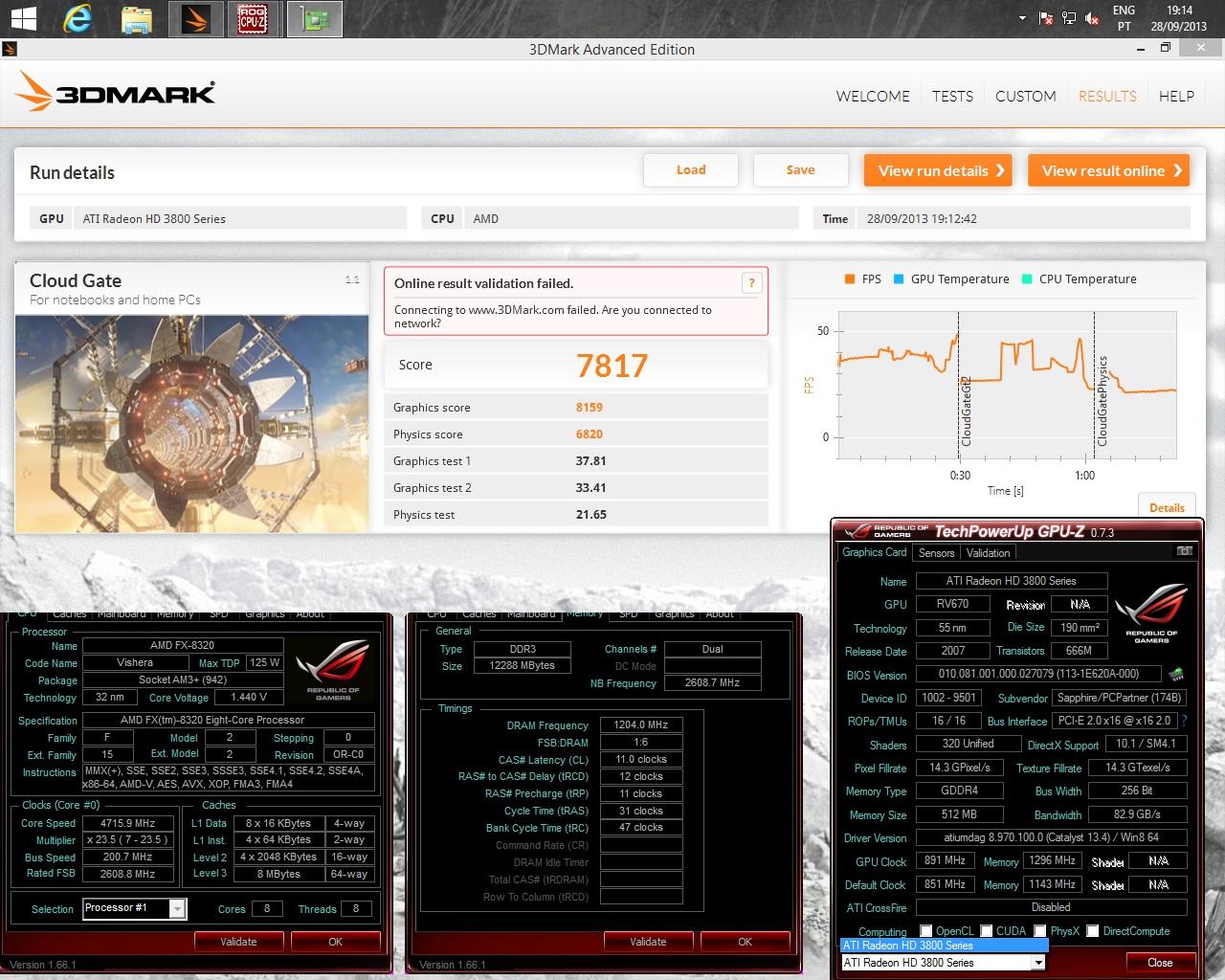1225x980 pixels.
Task: Open the RESULTS section in 3DMark
Action: pos(1107,96)
